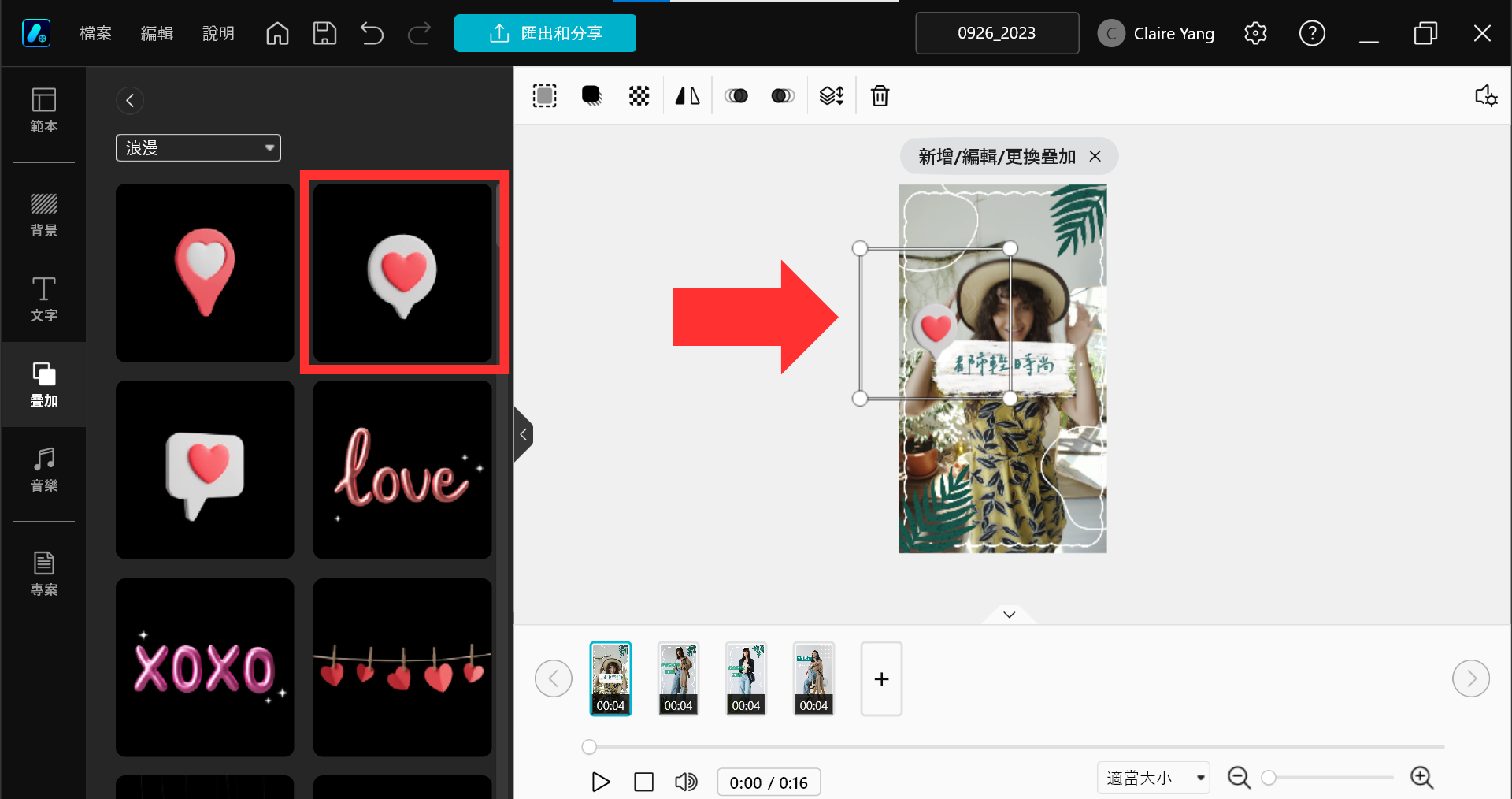Add a new scene with the plus button
1512x799 pixels.
coord(881,679)
